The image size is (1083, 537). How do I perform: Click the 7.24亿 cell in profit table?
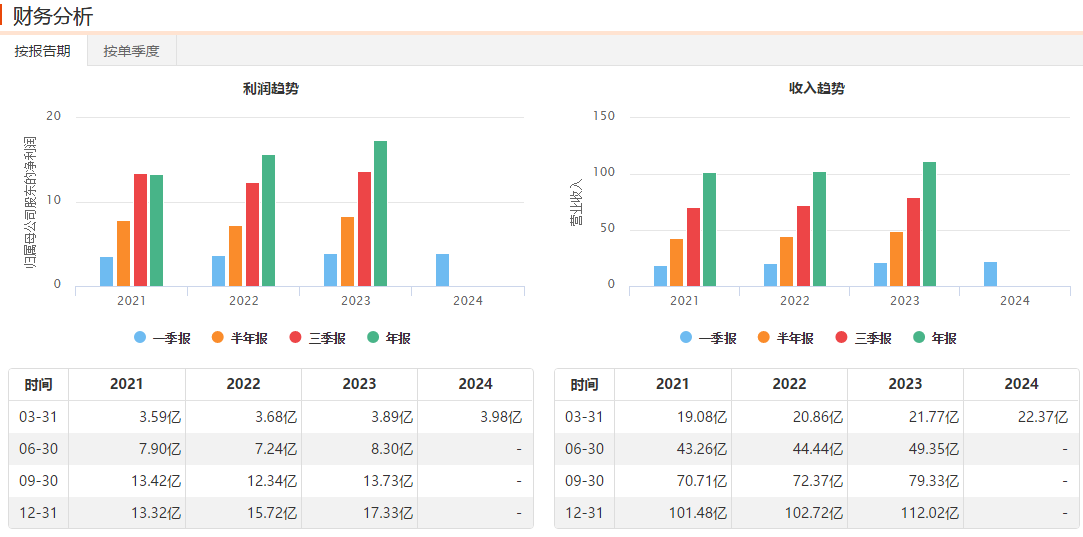click(243, 449)
